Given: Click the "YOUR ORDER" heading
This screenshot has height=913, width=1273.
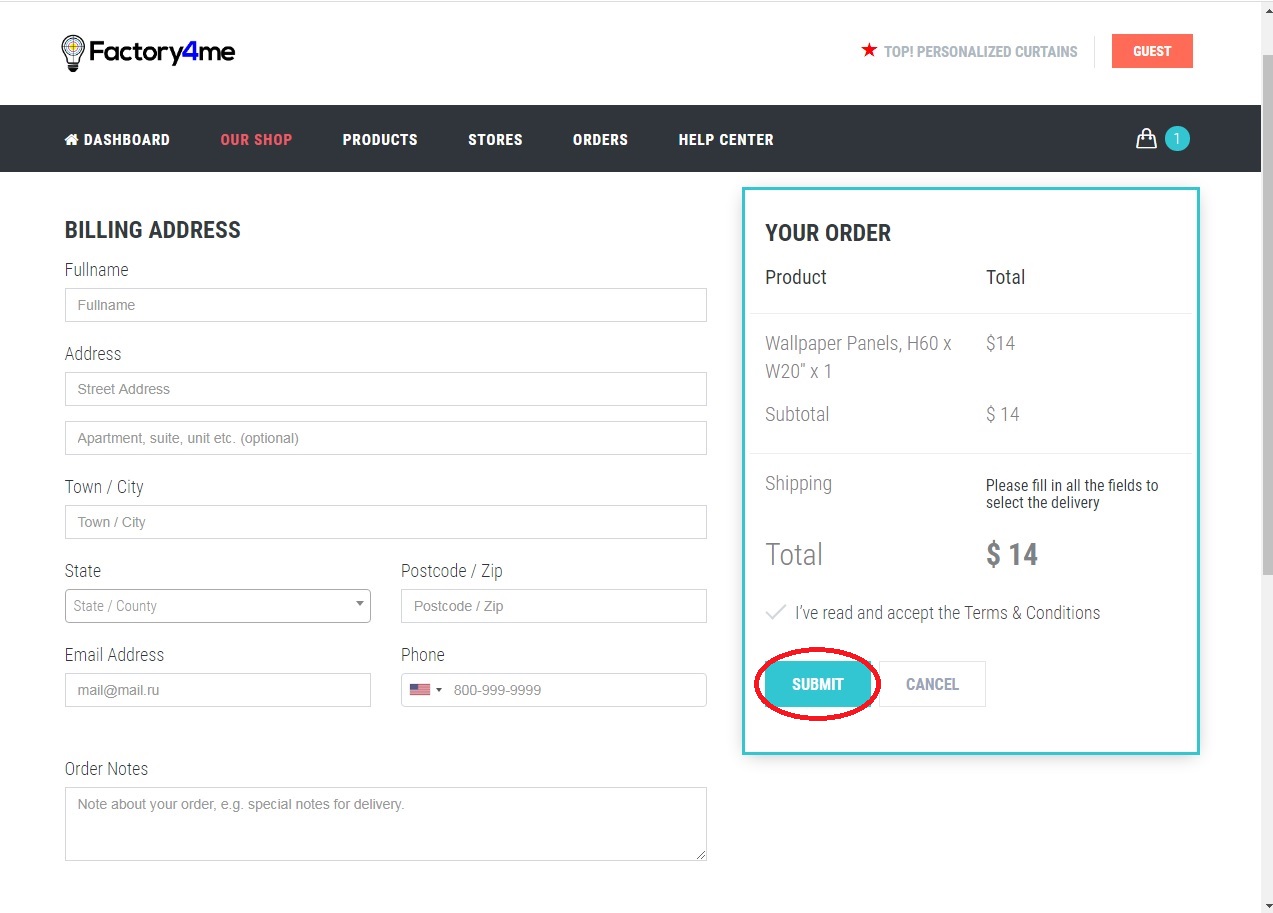Looking at the screenshot, I should coord(828,233).
